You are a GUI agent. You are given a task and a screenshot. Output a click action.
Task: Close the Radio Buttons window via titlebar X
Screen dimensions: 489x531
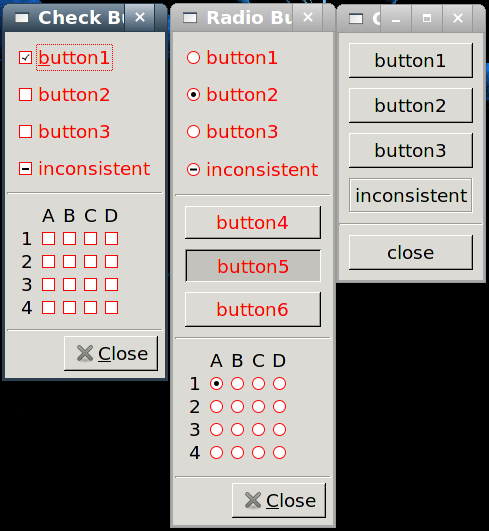(x=307, y=18)
